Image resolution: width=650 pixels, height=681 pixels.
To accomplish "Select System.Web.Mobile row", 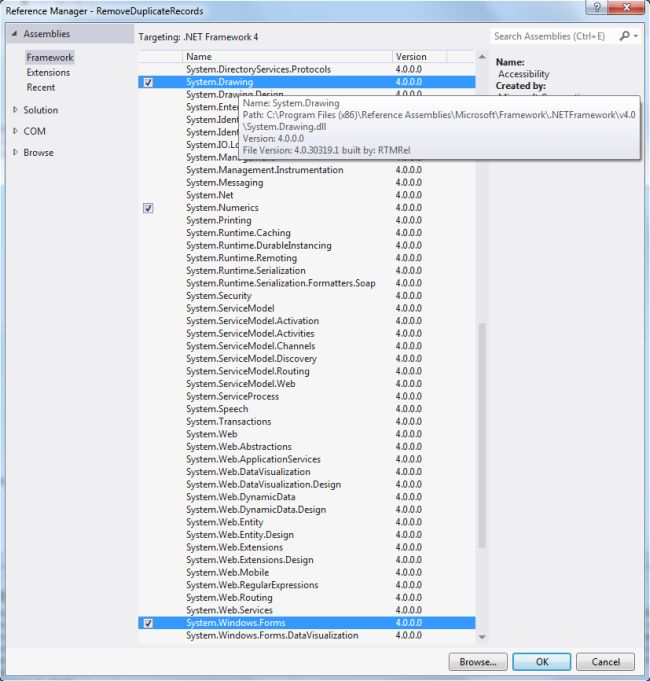I will (x=307, y=573).
